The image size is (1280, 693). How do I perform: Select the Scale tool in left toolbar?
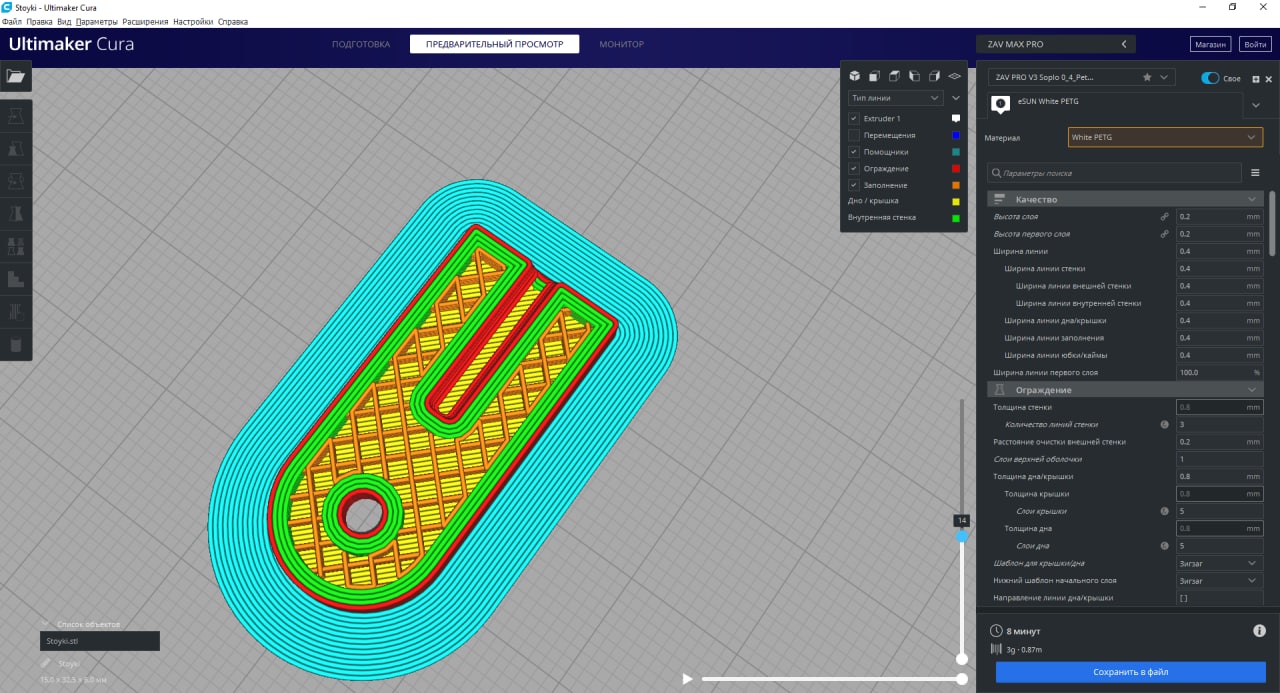point(16,148)
